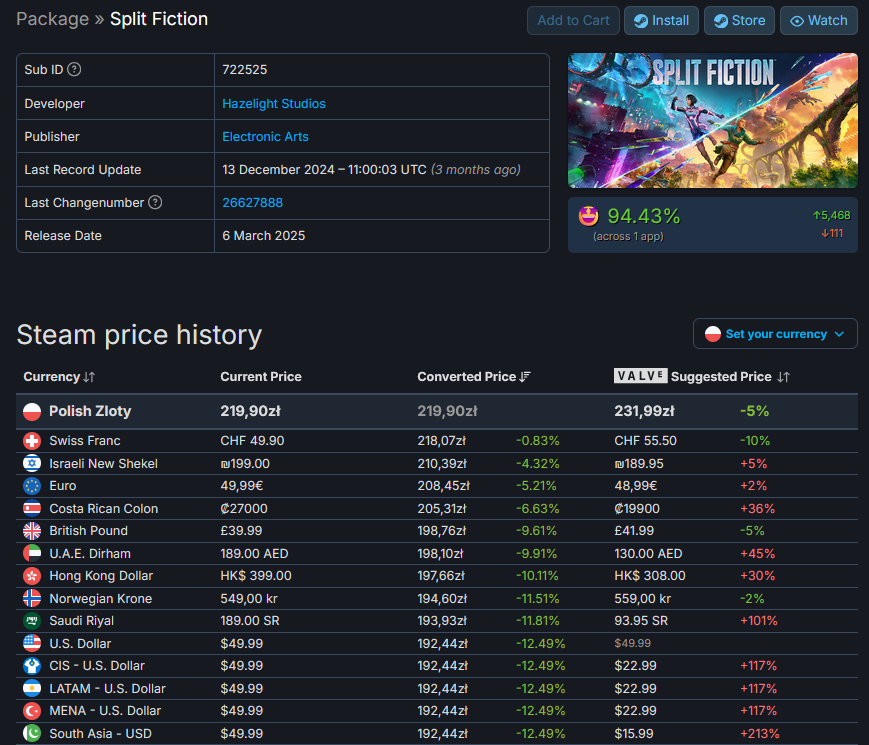
Task: Click the U.A.E. Dirham +45% difference
Action: point(758,553)
